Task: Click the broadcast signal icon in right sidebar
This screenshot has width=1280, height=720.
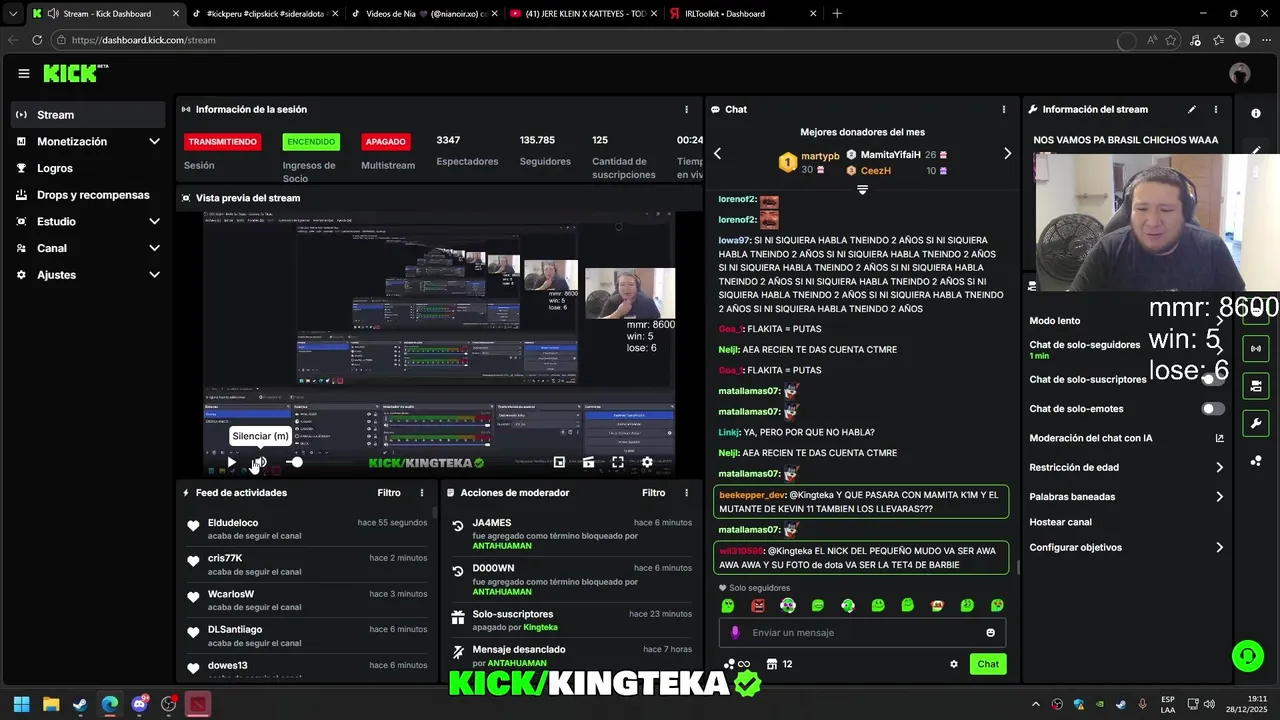Action: coord(1255,348)
